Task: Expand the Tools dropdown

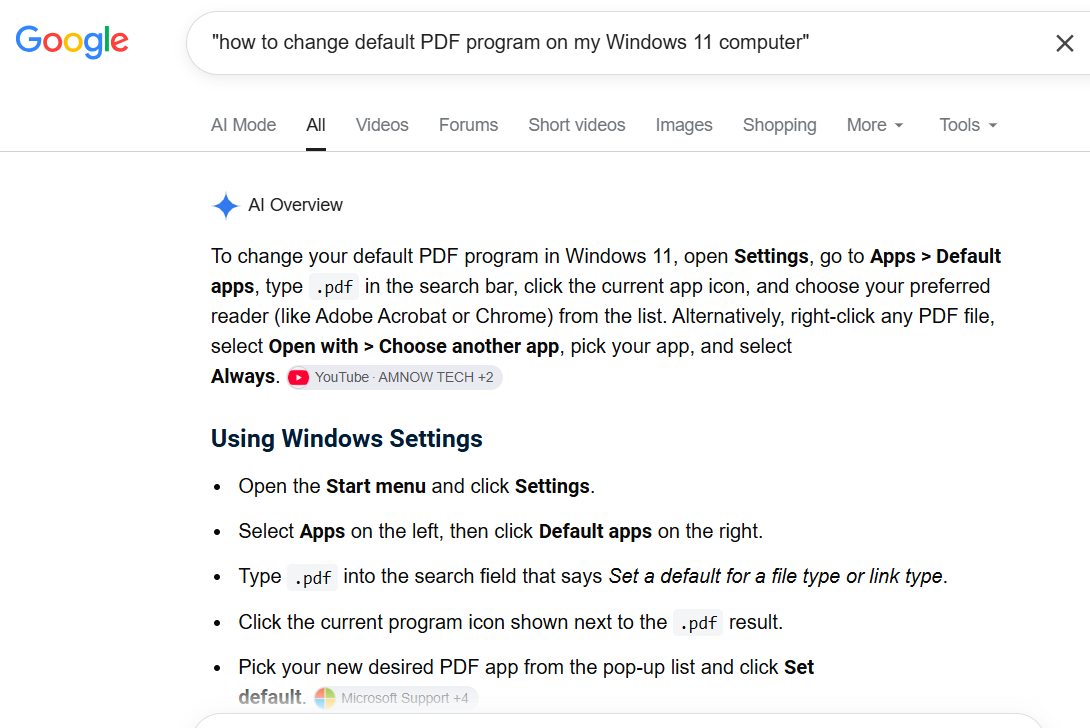Action: [x=968, y=125]
